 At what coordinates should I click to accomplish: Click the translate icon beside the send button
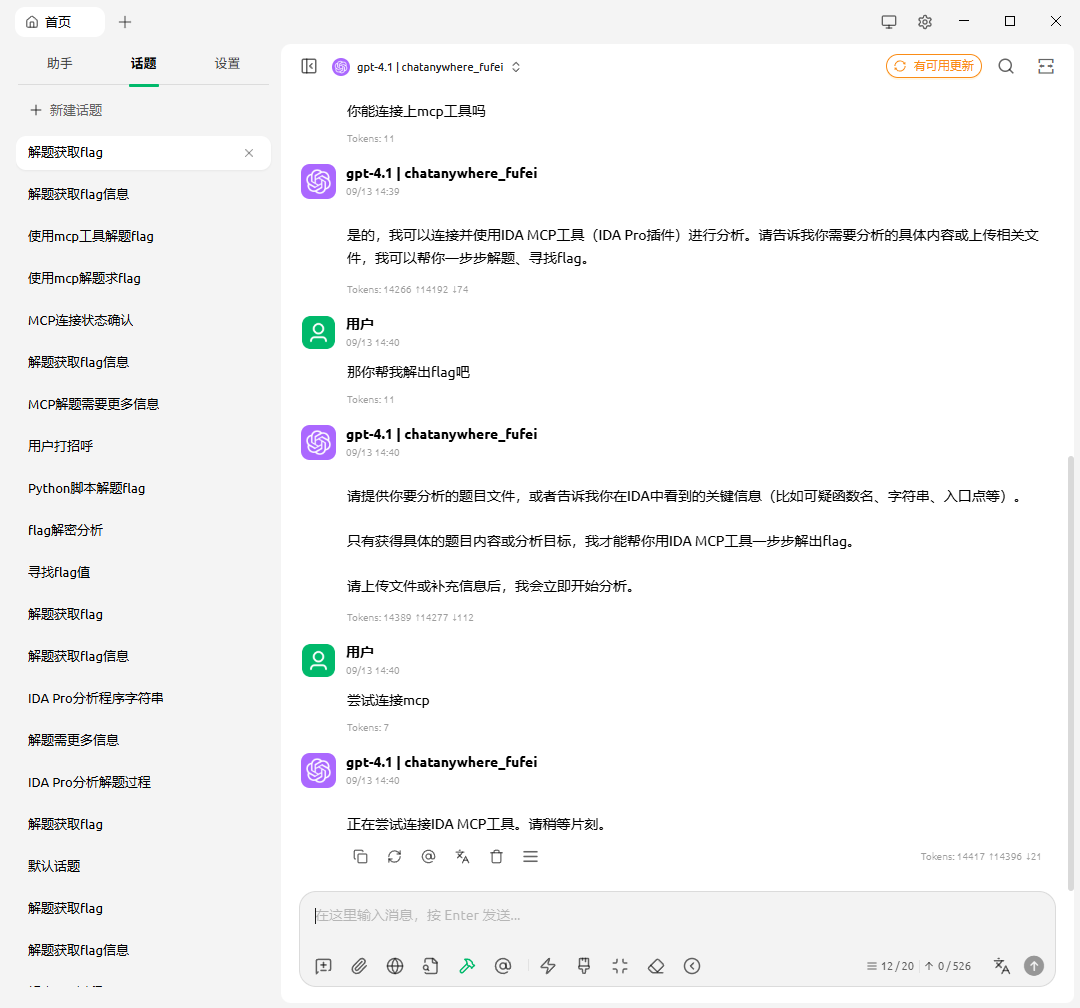tap(1001, 966)
